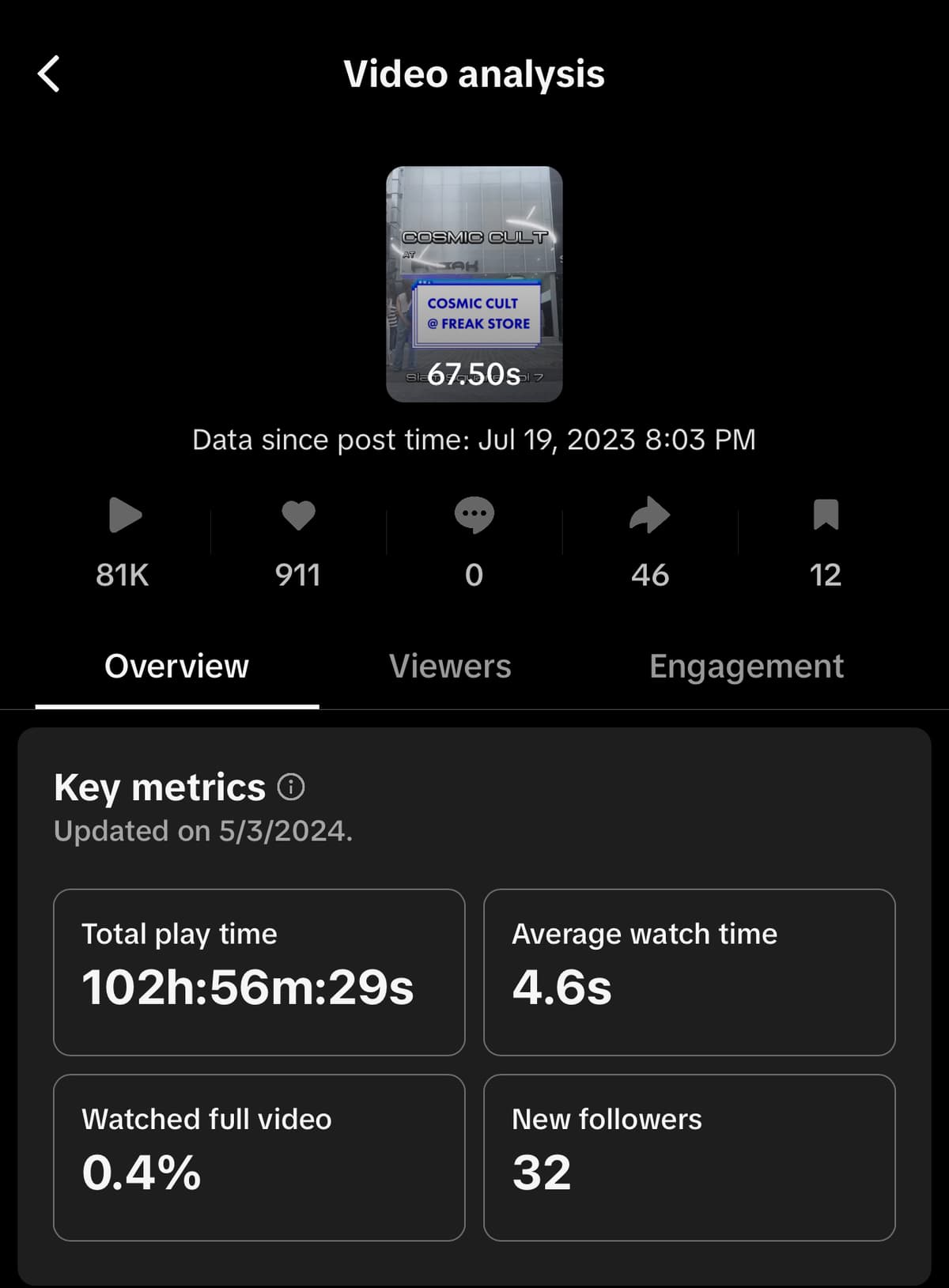Open the Cosmic Cult video thumbnail

475,284
